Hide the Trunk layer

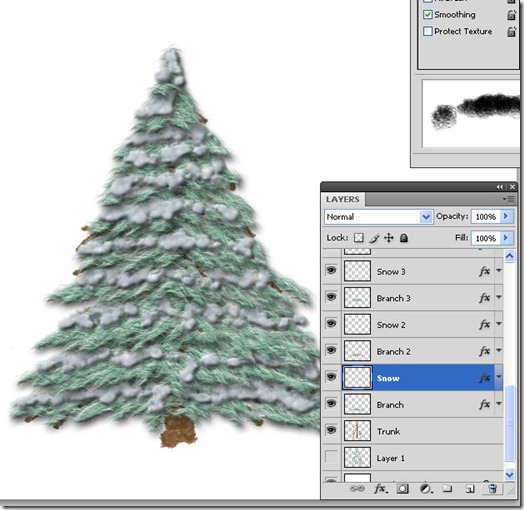[x=331, y=430]
